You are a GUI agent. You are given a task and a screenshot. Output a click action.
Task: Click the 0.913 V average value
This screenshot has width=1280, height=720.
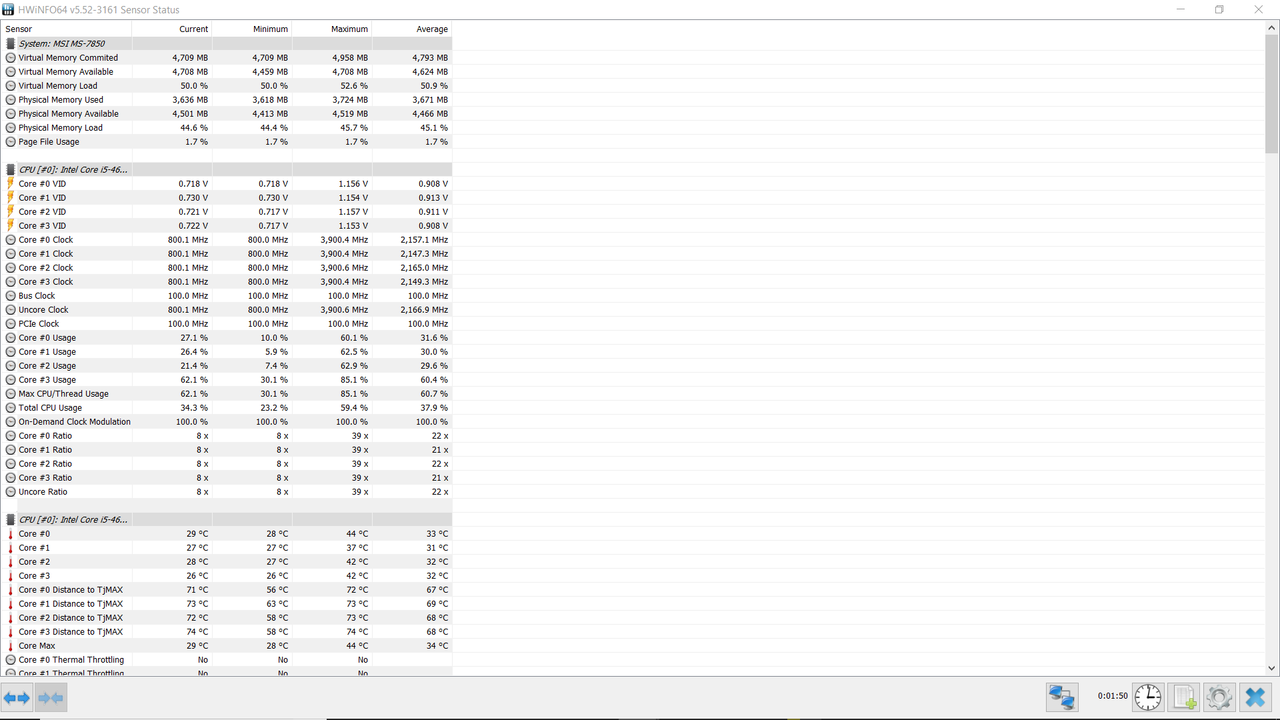[x=433, y=198]
